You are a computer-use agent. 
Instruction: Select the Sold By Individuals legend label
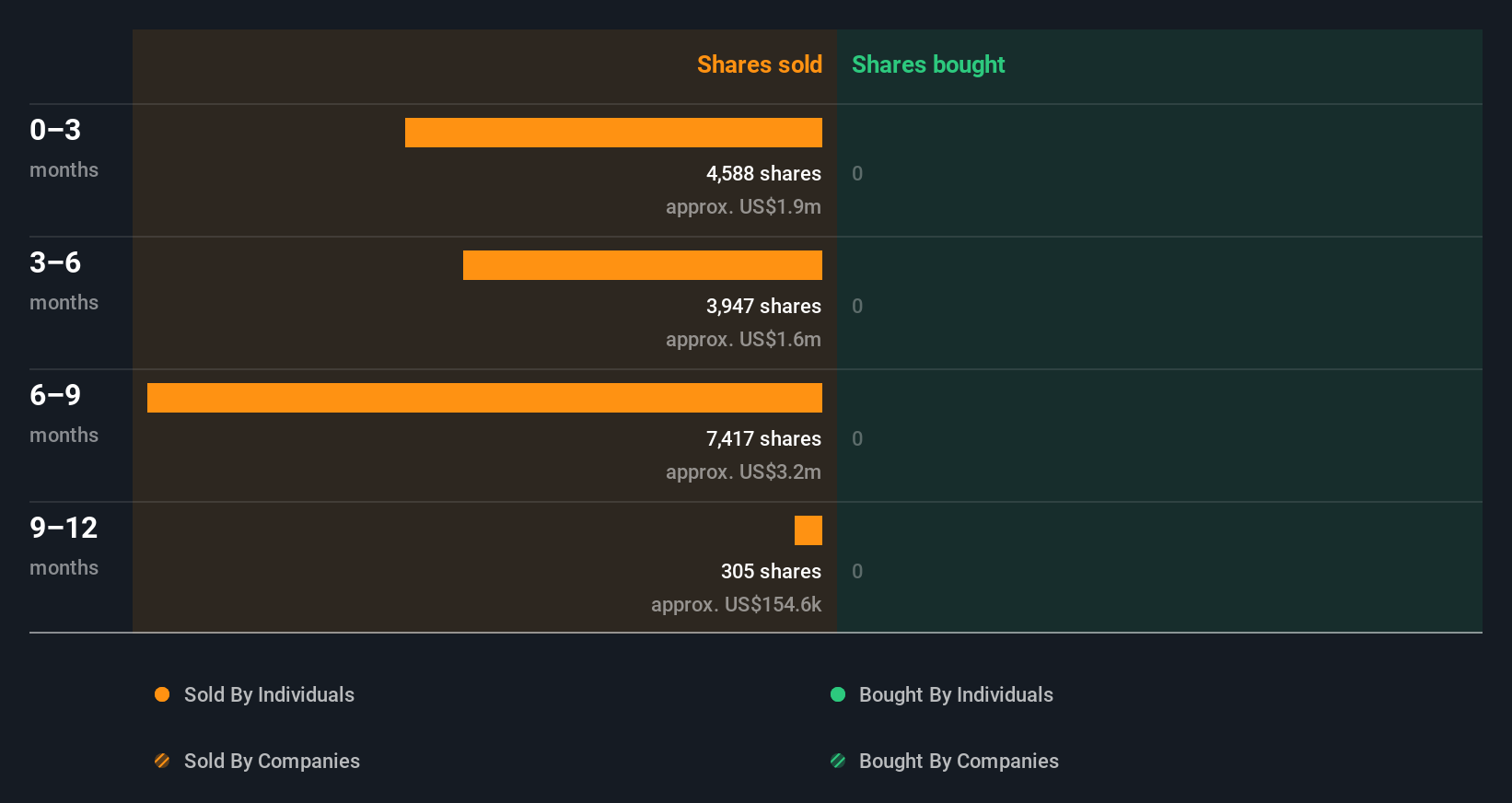pyautogui.click(x=269, y=694)
